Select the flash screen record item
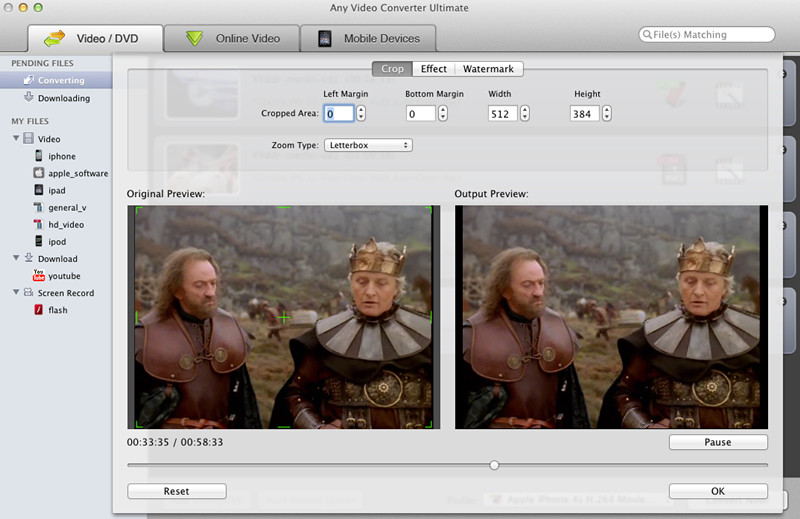Screen dimensions: 800x519 tap(57, 310)
